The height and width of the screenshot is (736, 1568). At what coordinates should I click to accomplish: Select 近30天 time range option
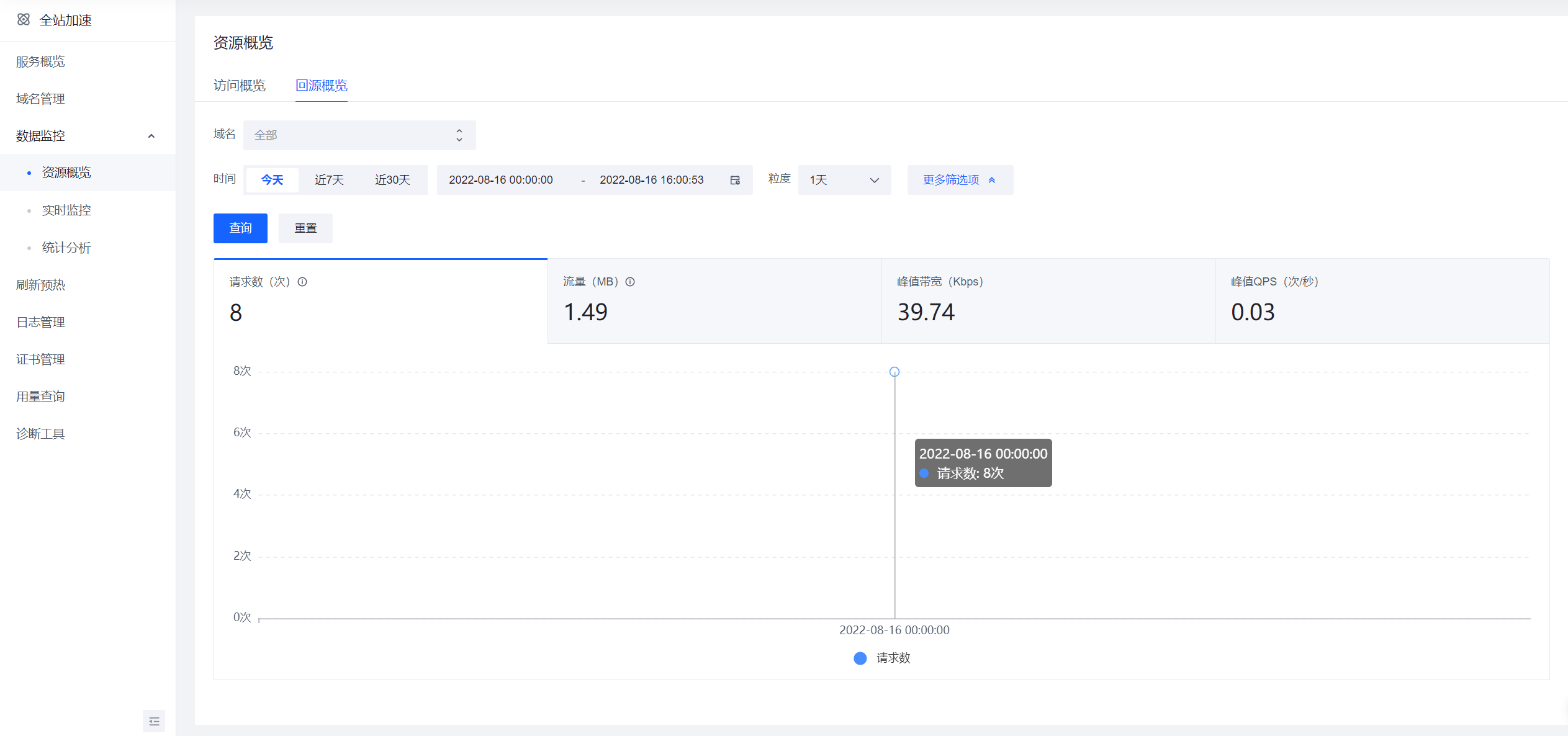pos(392,180)
